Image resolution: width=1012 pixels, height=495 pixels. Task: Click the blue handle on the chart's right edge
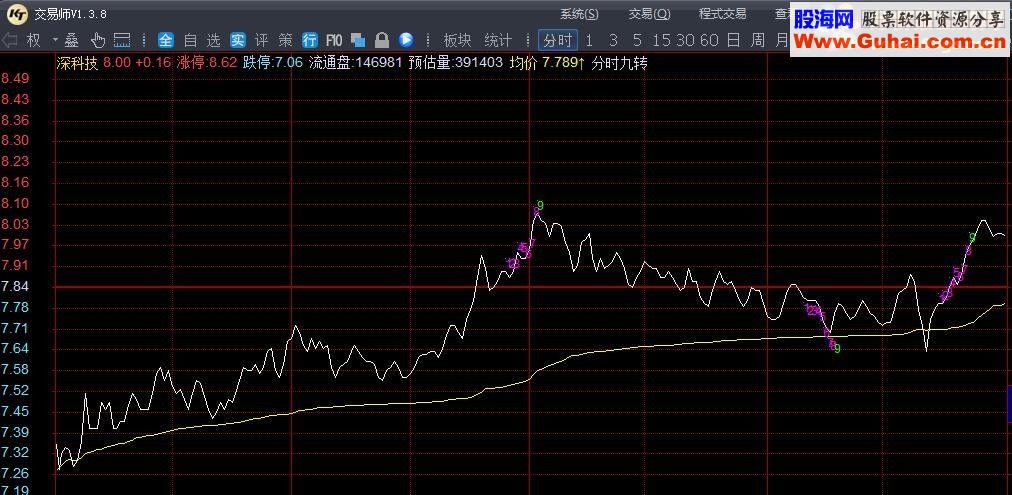coord(1009,403)
